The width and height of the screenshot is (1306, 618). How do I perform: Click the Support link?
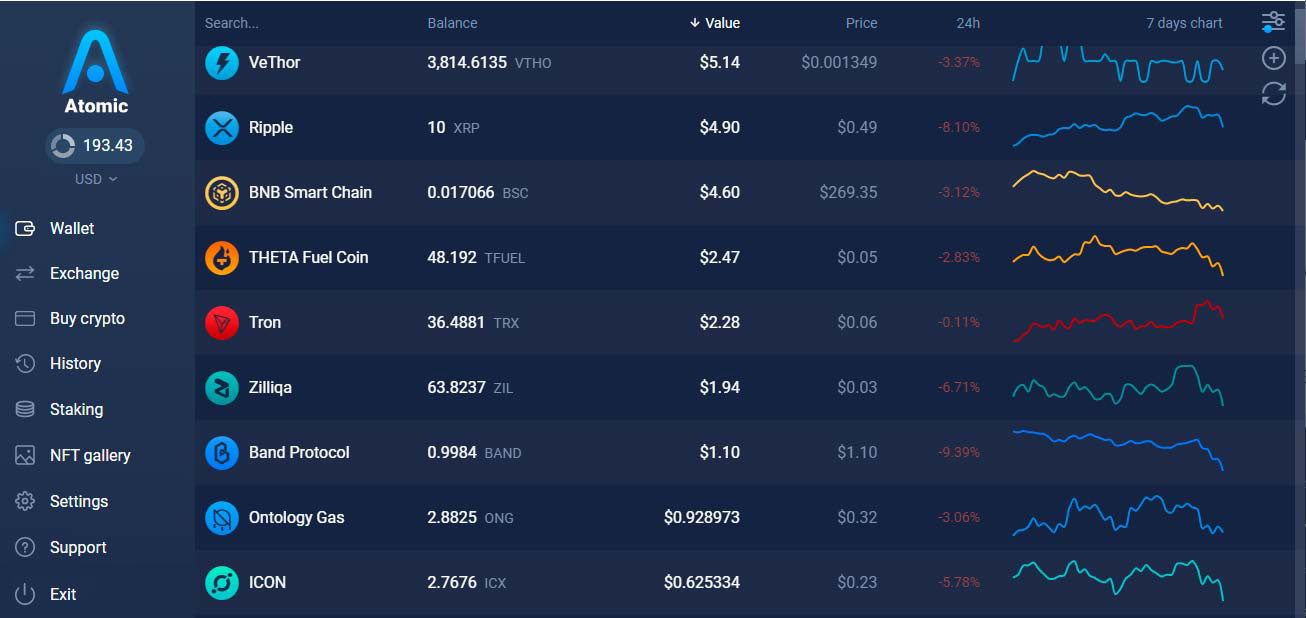pyautogui.click(x=78, y=547)
